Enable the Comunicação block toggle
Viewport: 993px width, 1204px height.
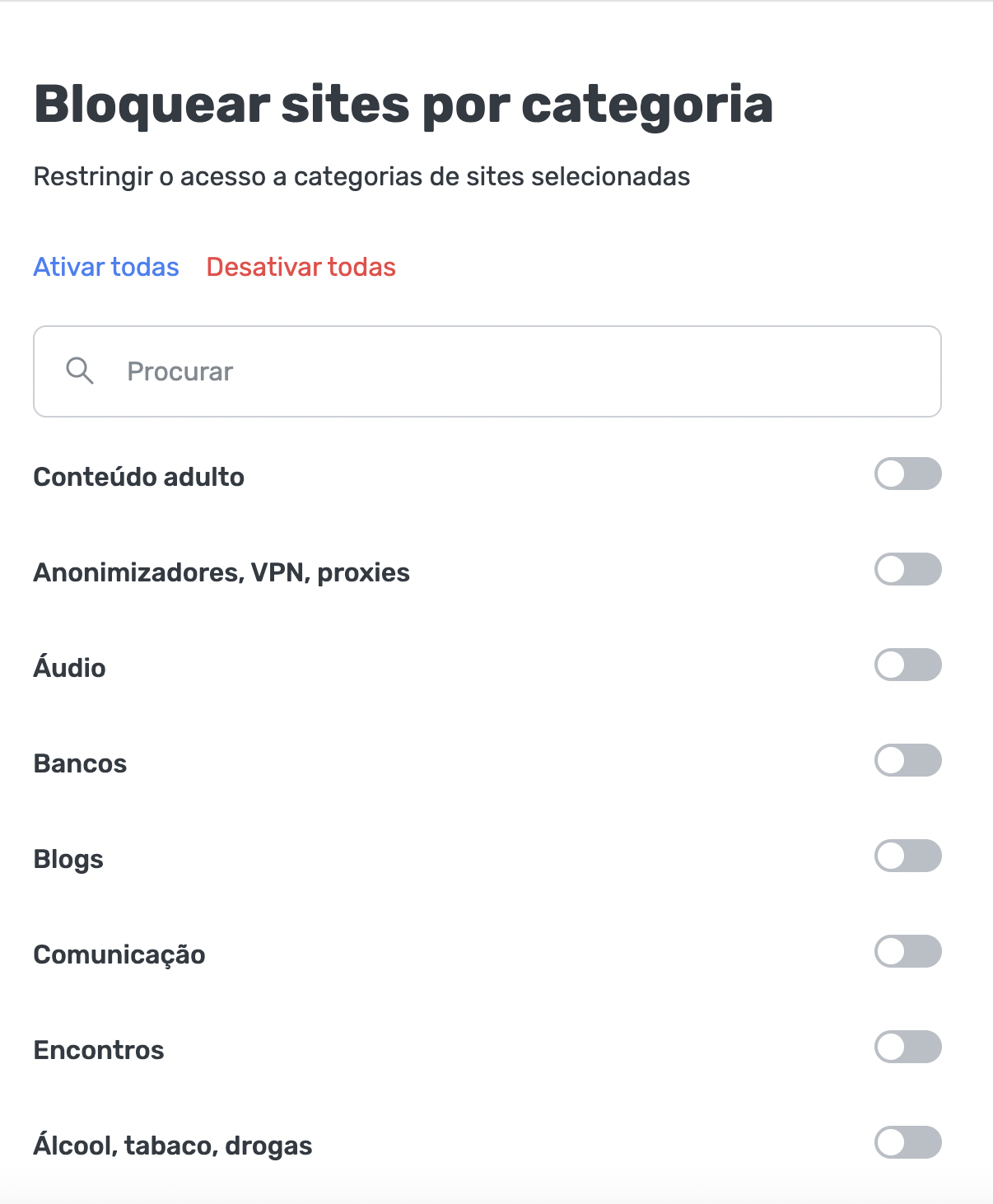pyautogui.click(x=907, y=951)
